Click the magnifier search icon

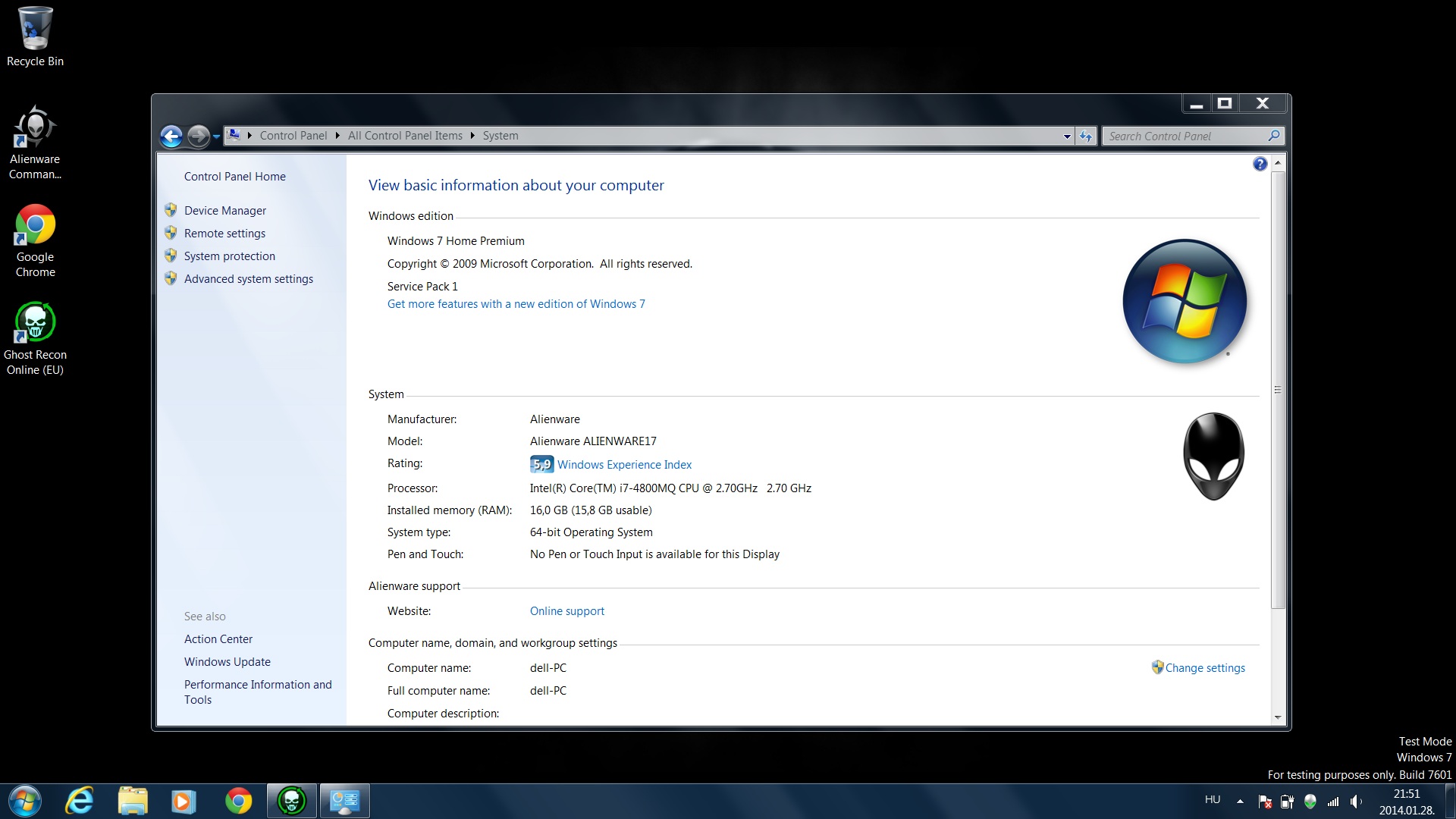(1274, 136)
